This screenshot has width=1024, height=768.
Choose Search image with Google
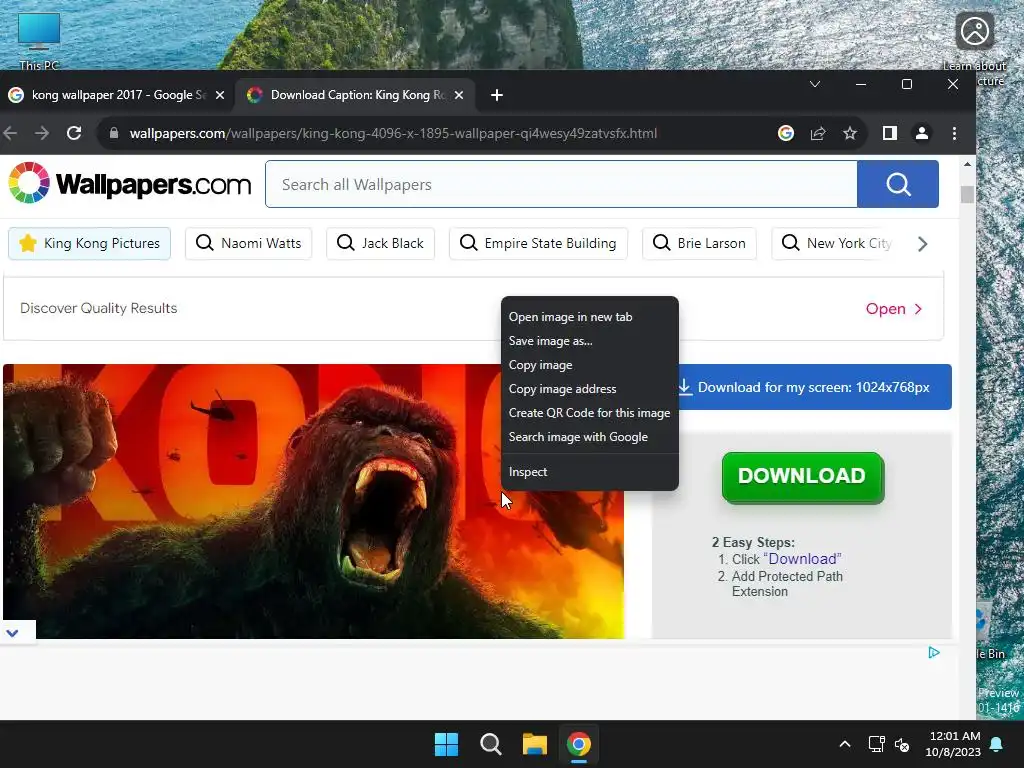click(590, 437)
